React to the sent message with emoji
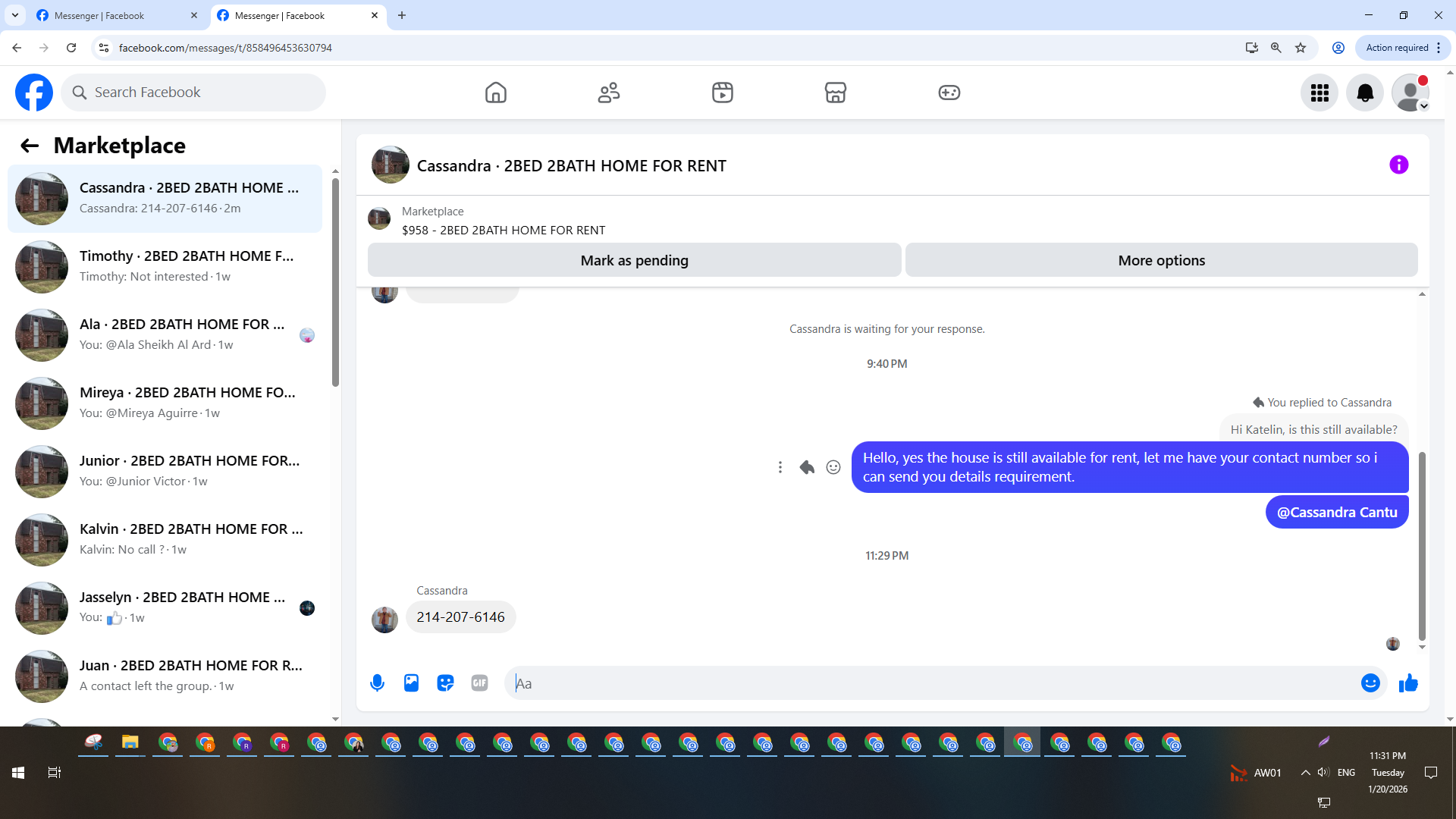 click(833, 467)
